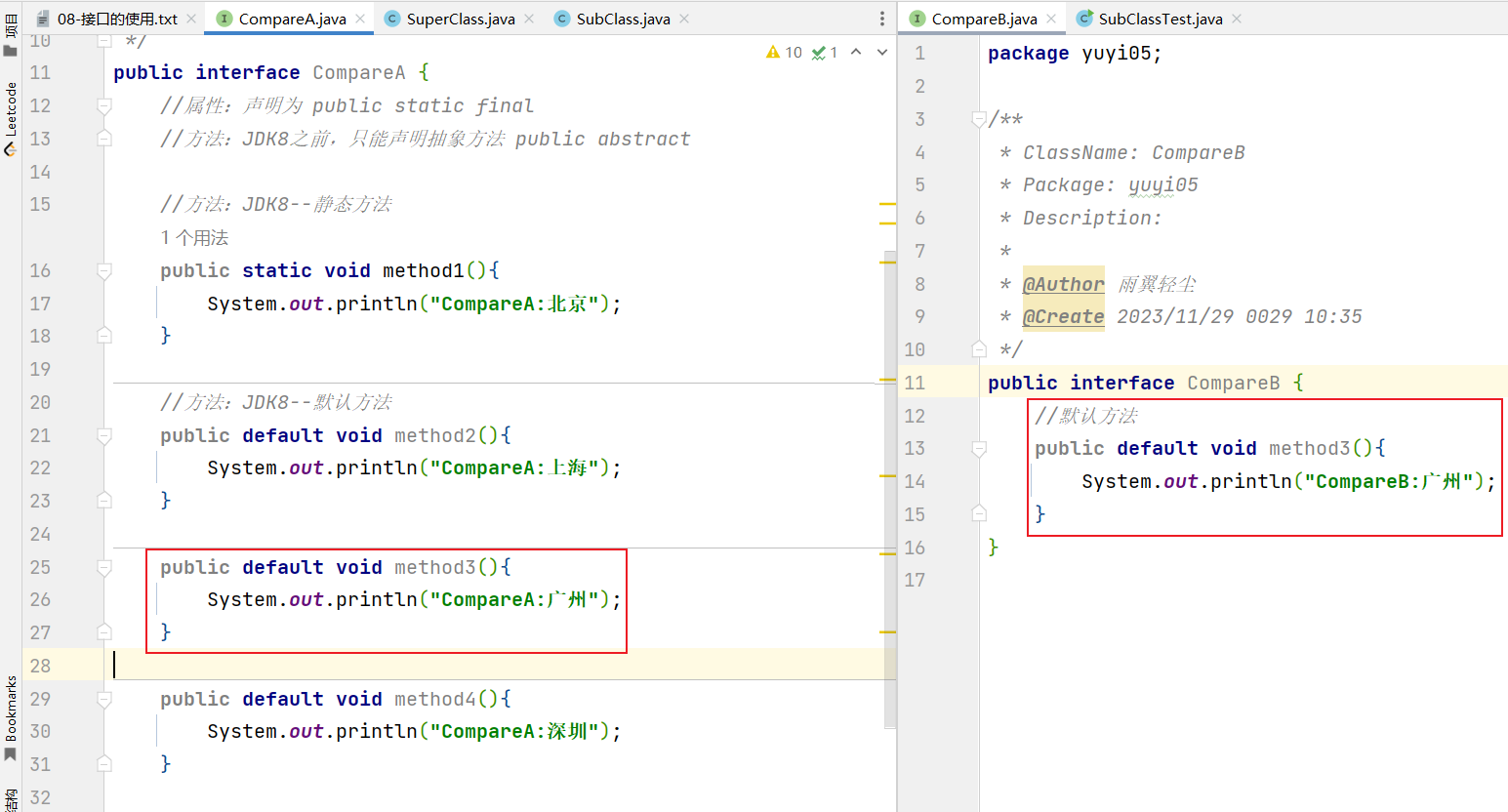Click the fold end marker at line 31
The width and height of the screenshot is (1508, 812).
point(104,764)
